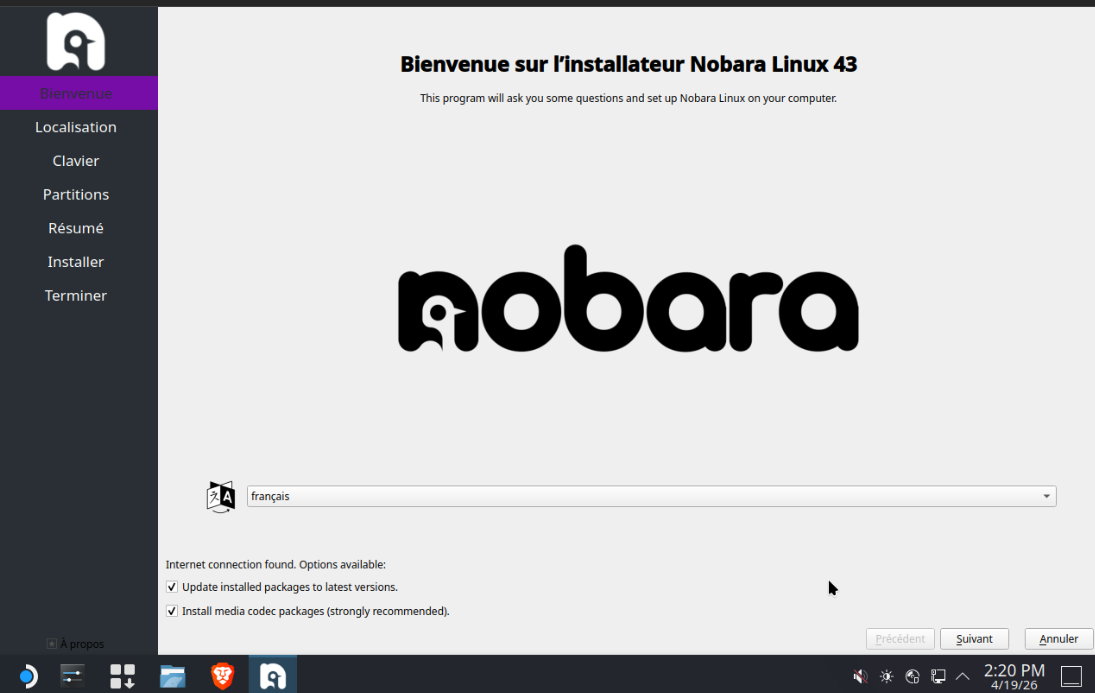Expand the hidden system tray icons arrow
The height and width of the screenshot is (693, 1095).
963,677
